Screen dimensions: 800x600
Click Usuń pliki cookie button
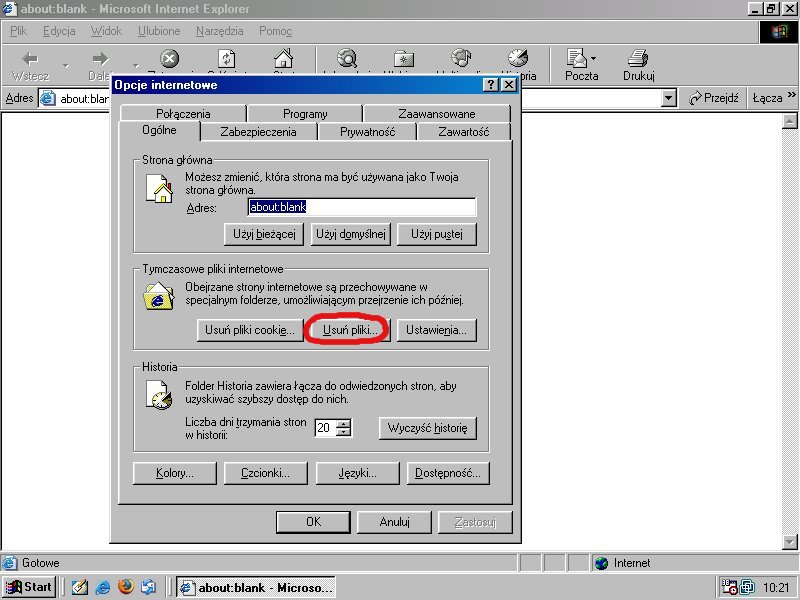(249, 330)
